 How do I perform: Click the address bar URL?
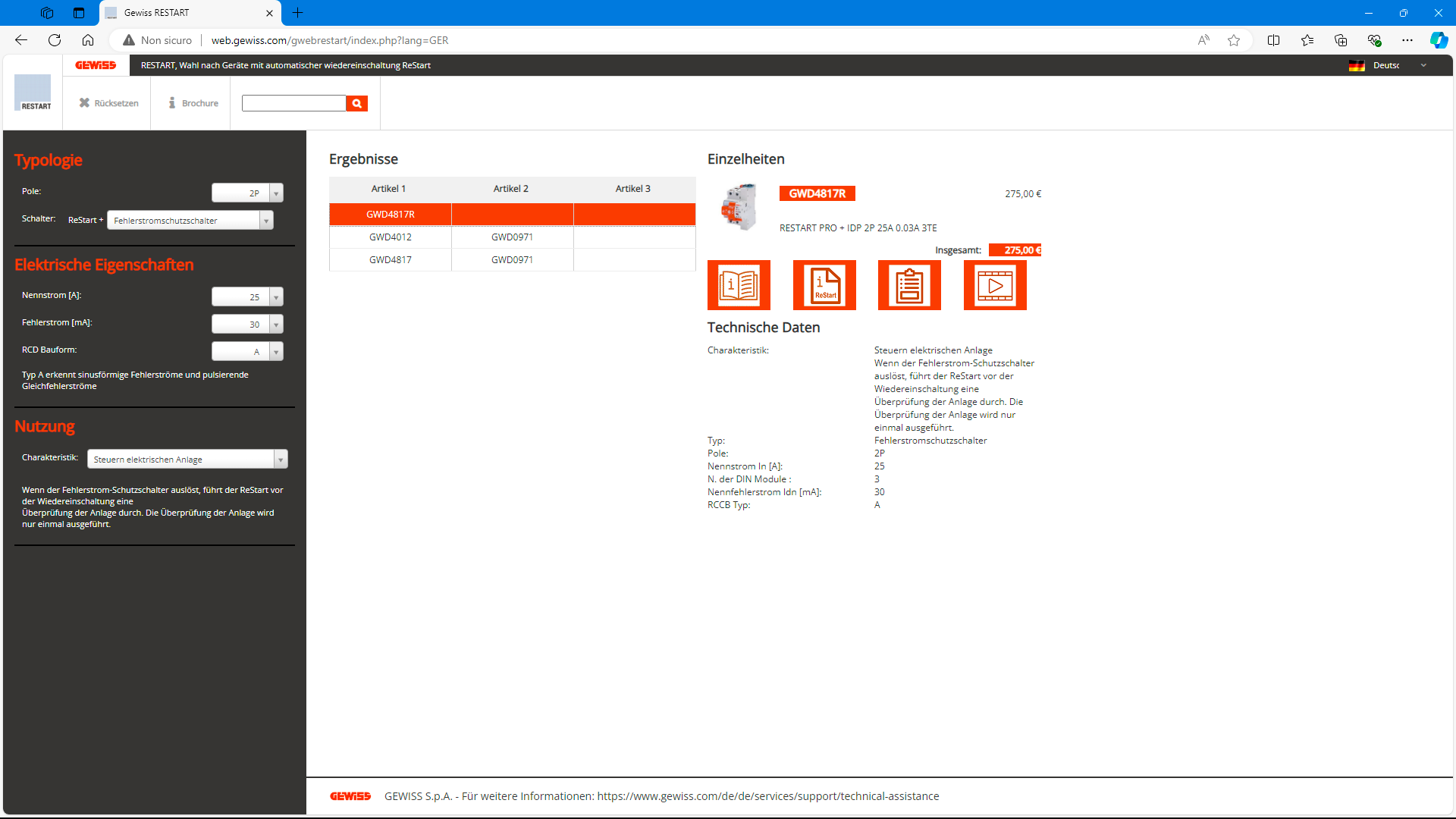(330, 40)
